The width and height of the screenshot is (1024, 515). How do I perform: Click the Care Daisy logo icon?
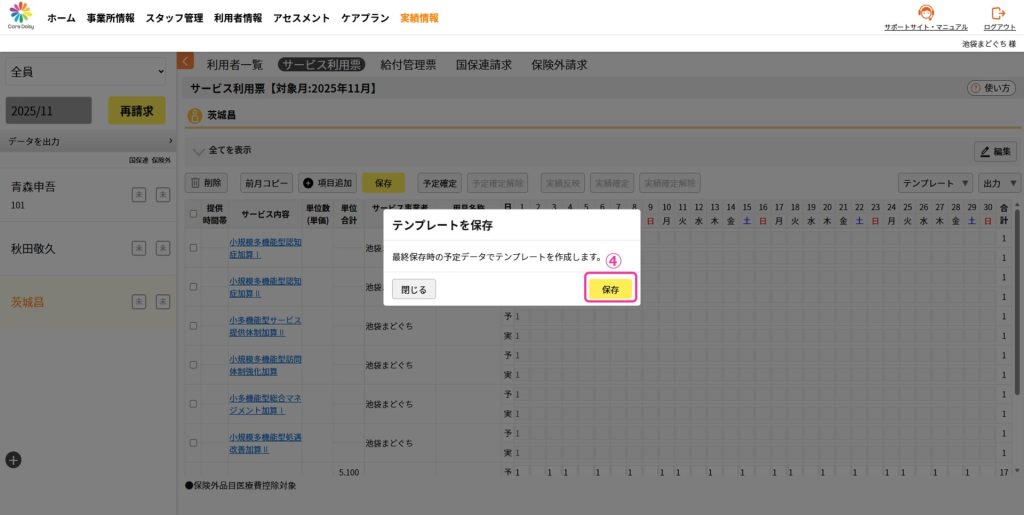point(21,15)
